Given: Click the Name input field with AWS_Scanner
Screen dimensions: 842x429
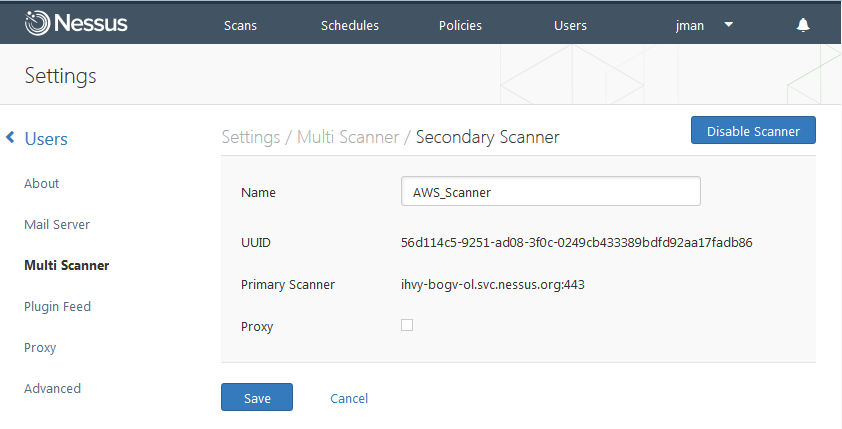Looking at the screenshot, I should click(550, 191).
